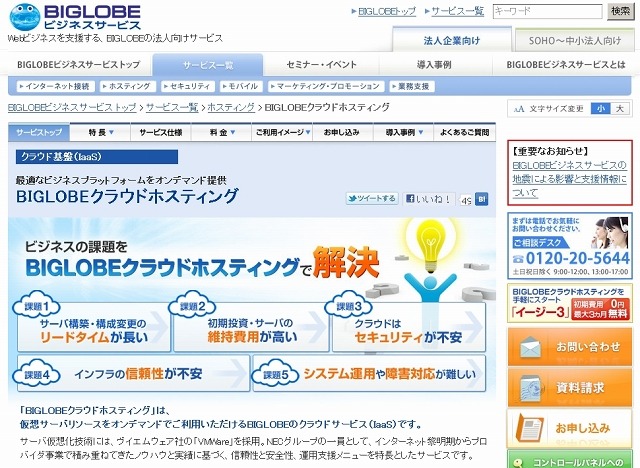Click the Facebook いいね! like button

point(429,199)
